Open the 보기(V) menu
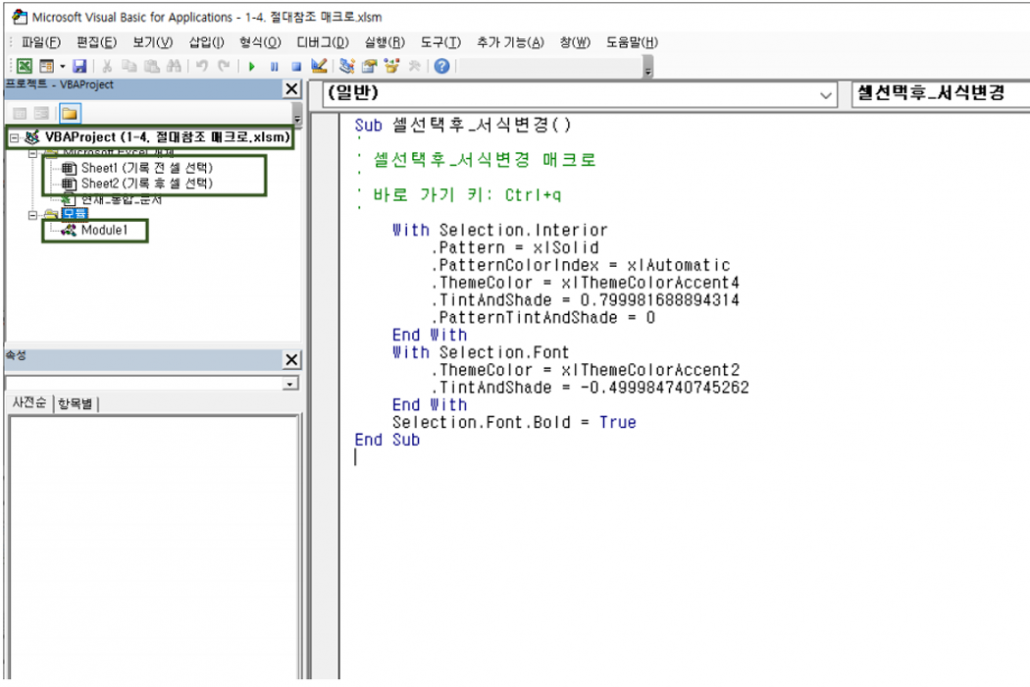1030x687 pixels. (152, 42)
